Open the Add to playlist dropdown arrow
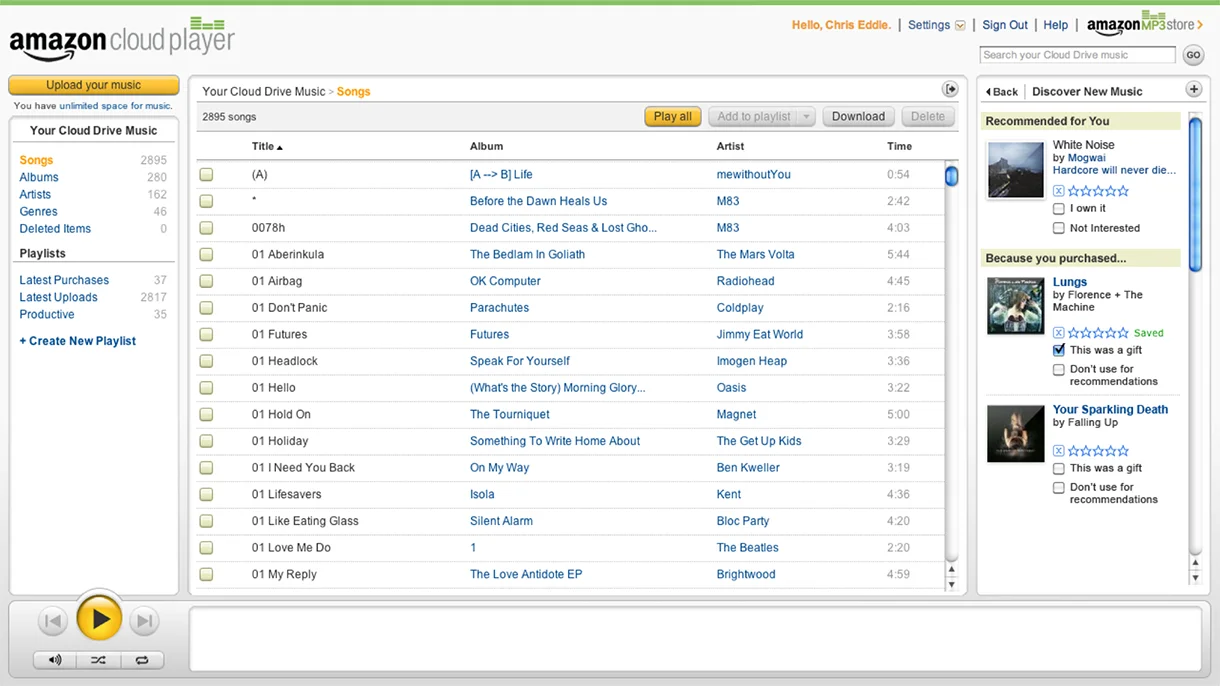This screenshot has height=686, width=1220. click(x=806, y=117)
